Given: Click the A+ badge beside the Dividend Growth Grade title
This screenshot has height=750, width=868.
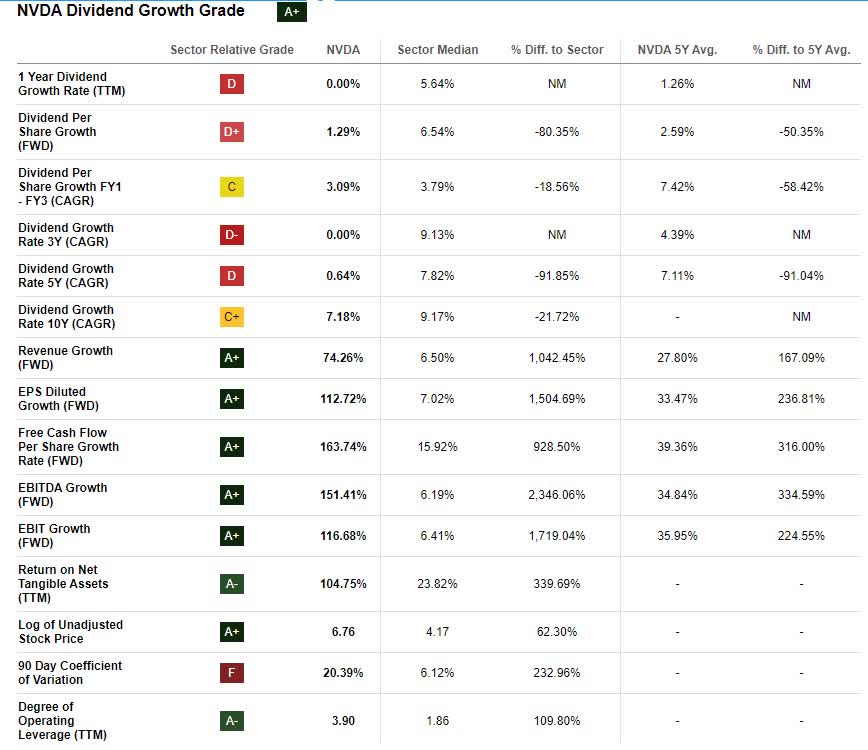Looking at the screenshot, I should (292, 13).
